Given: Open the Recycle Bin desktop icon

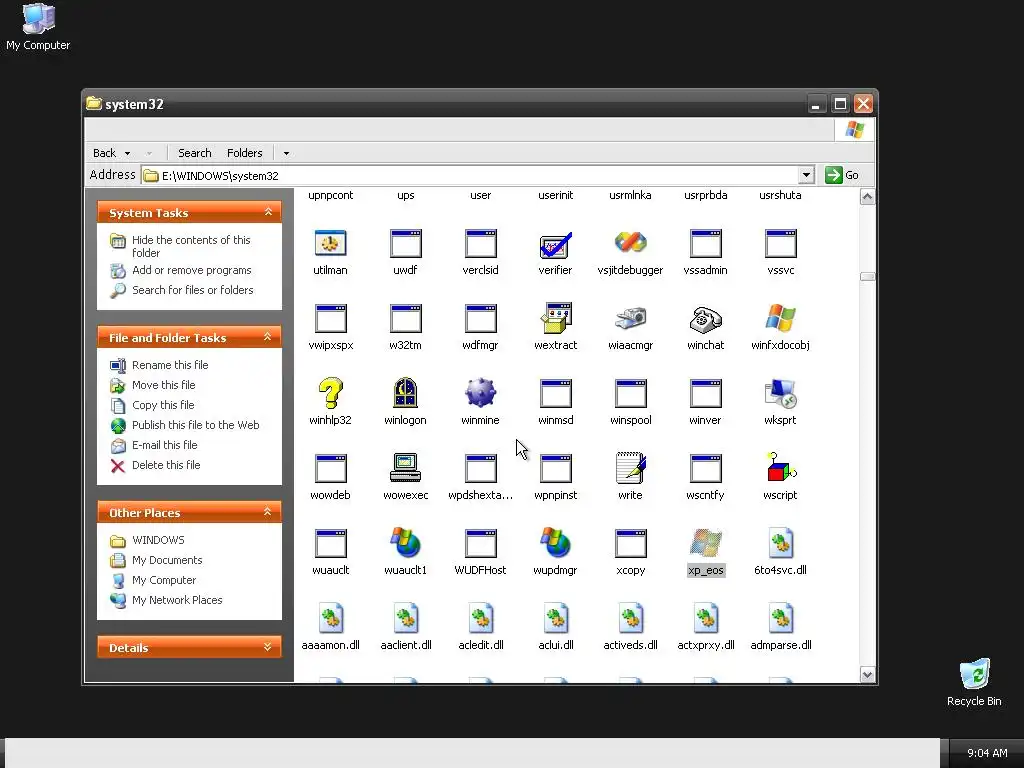Looking at the screenshot, I should tap(974, 683).
